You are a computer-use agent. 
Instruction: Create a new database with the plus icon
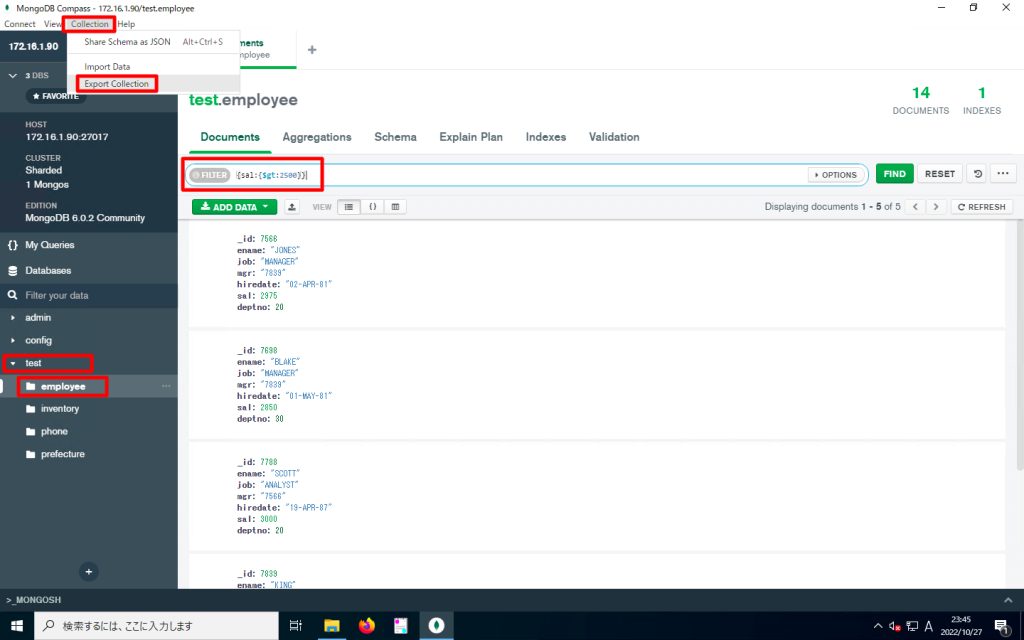pos(88,571)
